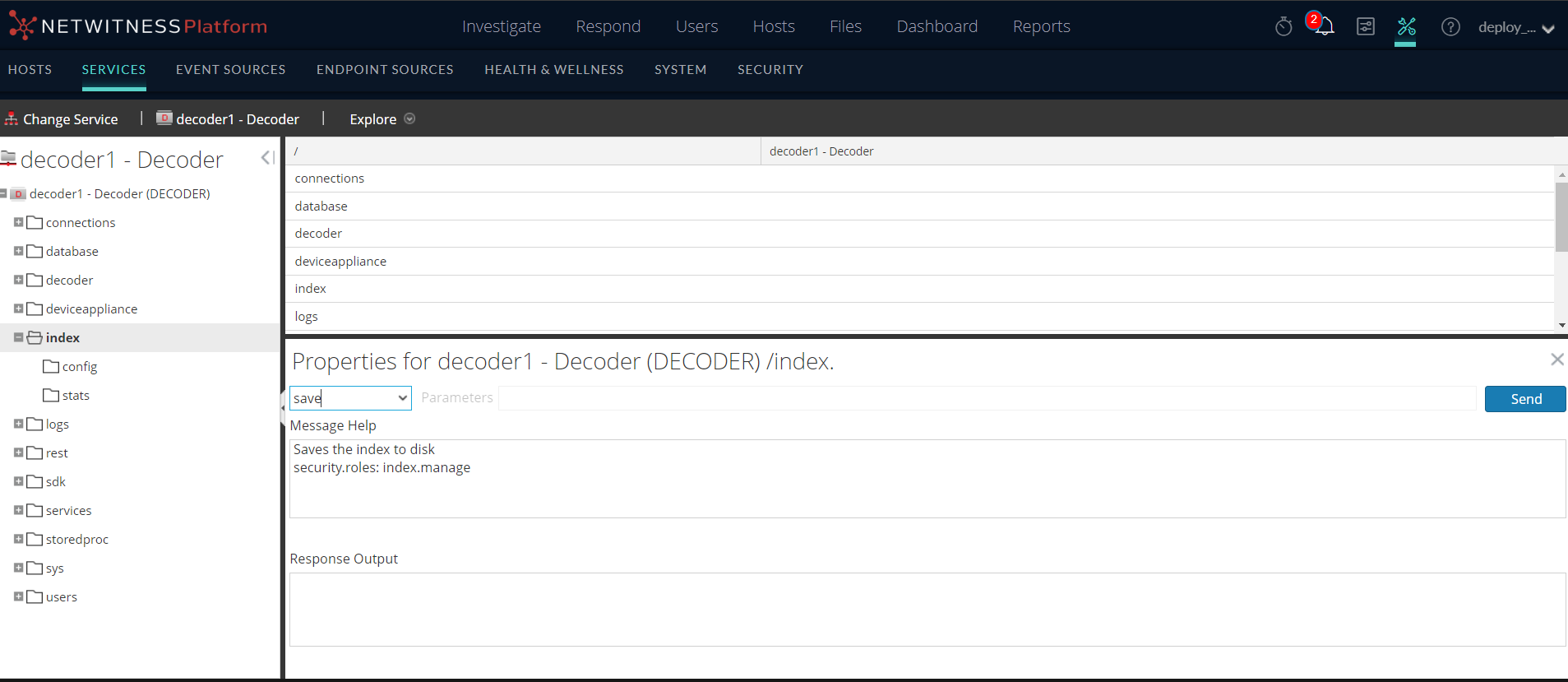Open the Dashboard menu
The width and height of the screenshot is (1568, 682).
[x=937, y=26]
